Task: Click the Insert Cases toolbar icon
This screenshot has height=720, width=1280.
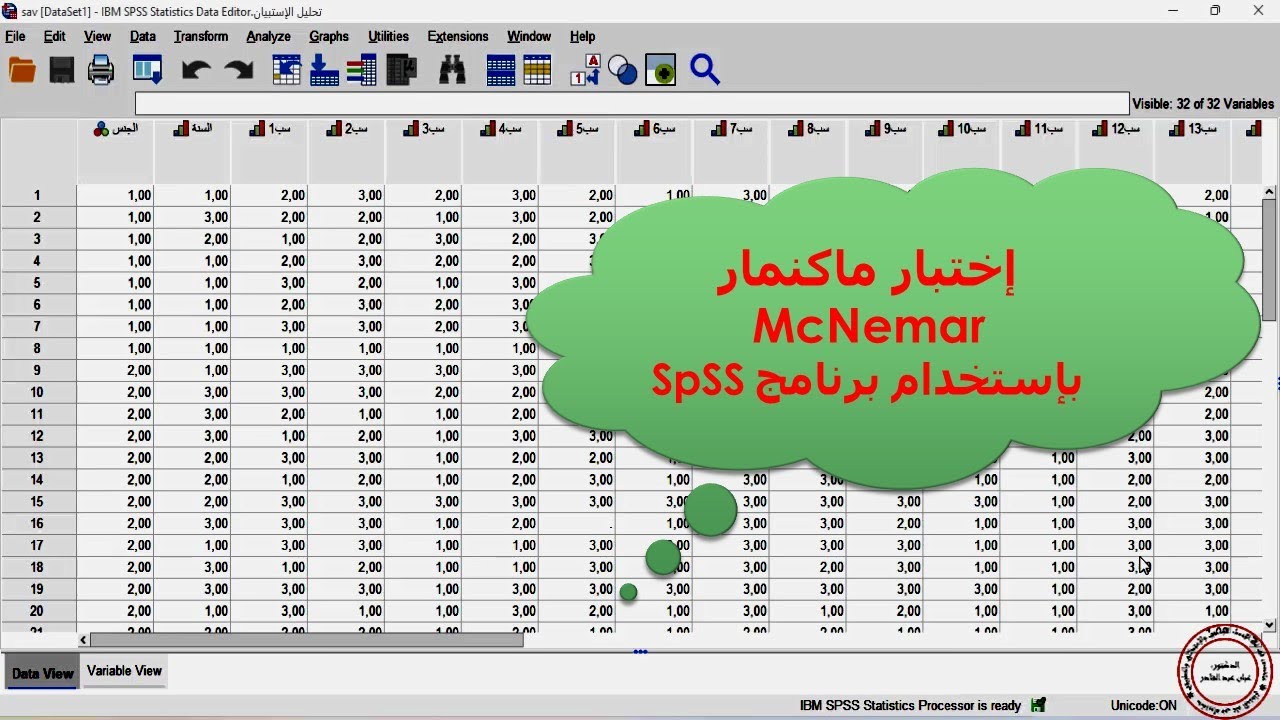Action: click(x=500, y=70)
